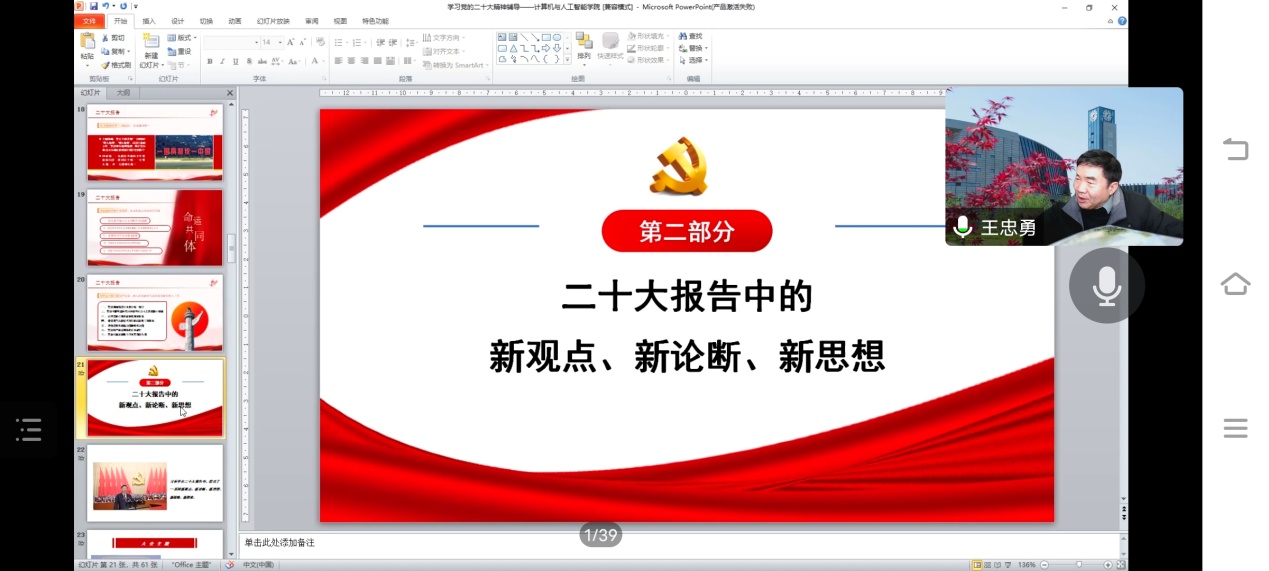The image size is (1269, 571).
Task: Click the Save icon in quick access toolbar
Action: tap(93, 6)
